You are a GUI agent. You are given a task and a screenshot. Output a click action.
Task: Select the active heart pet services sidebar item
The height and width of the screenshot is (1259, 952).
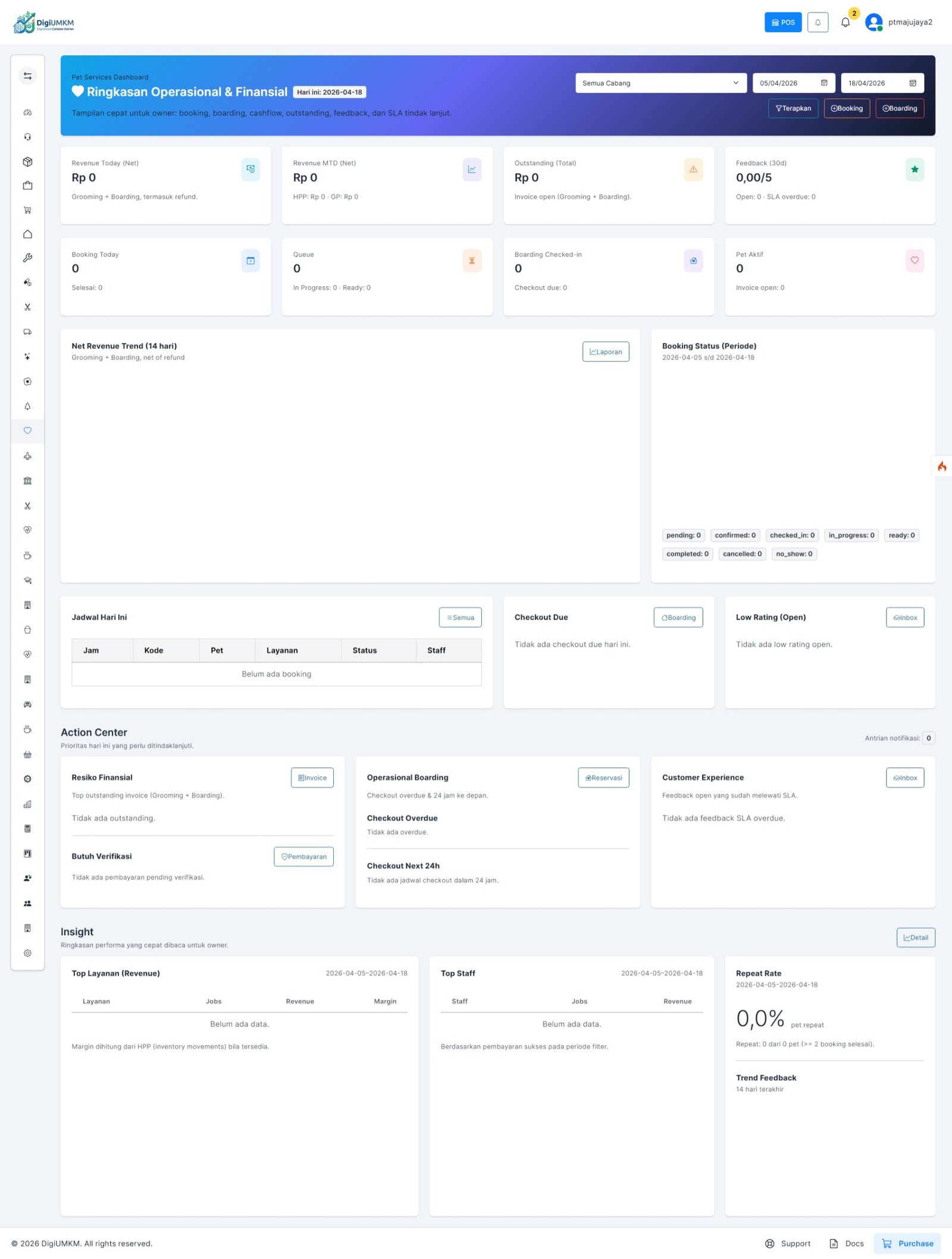(27, 430)
